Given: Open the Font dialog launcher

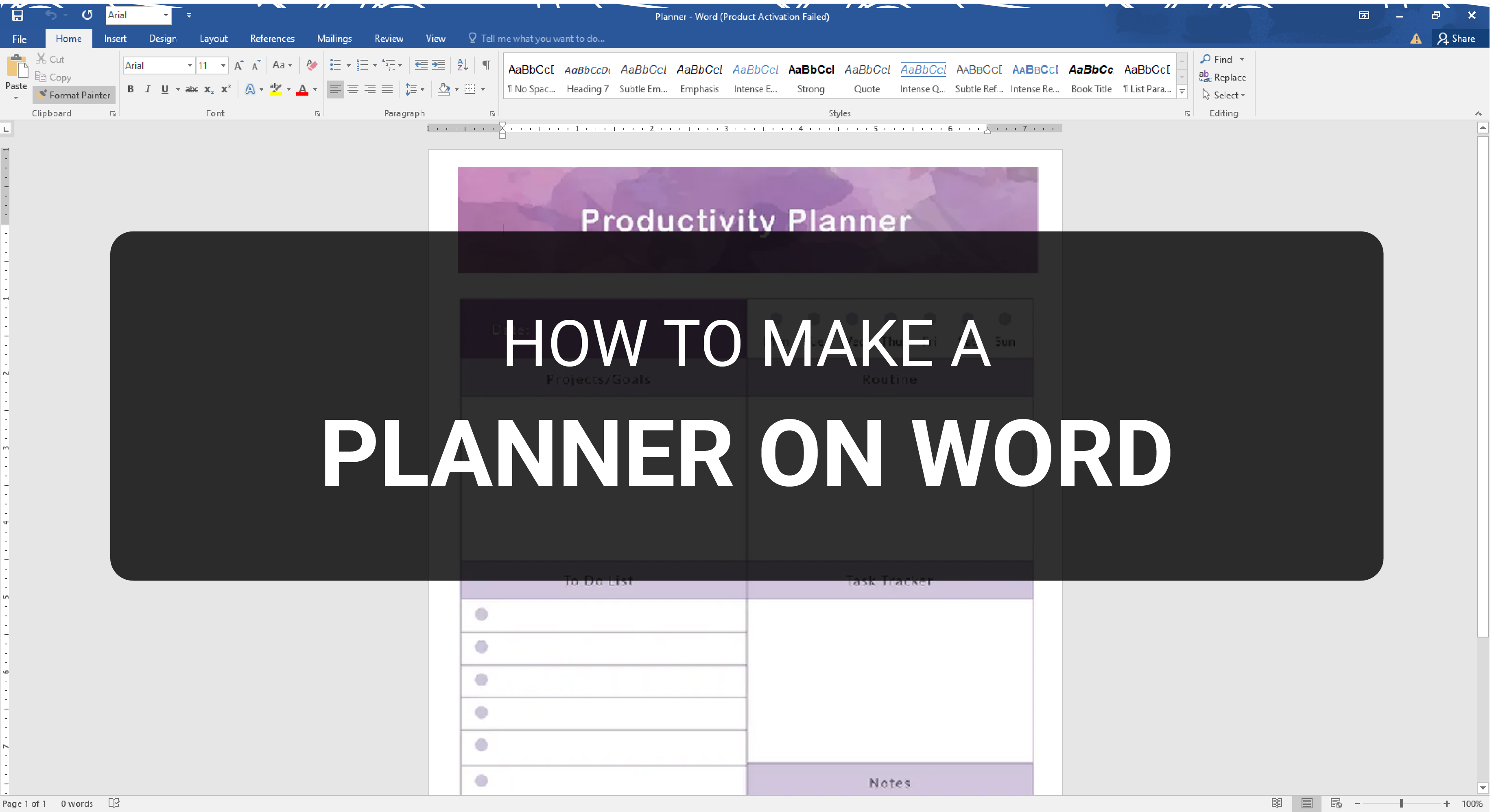Looking at the screenshot, I should (317, 114).
